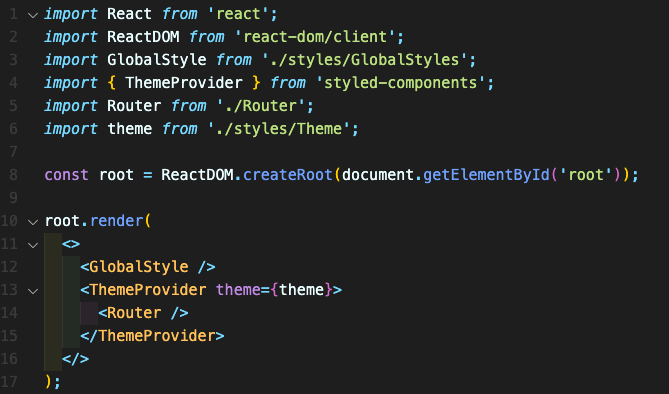Collapse the ThemeProvider fold chevron on line 13
Image resolution: width=669 pixels, height=394 pixels.
(x=33, y=291)
